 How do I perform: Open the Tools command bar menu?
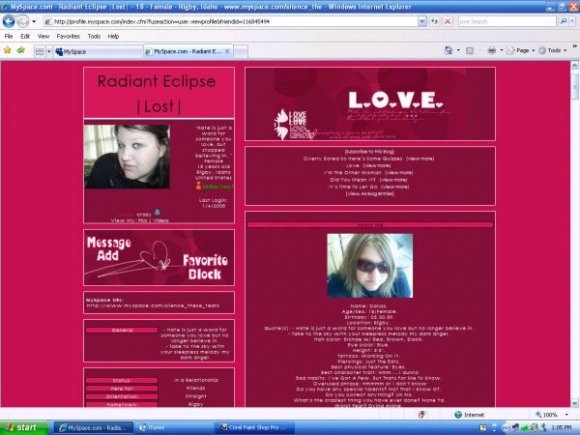(x=553, y=50)
